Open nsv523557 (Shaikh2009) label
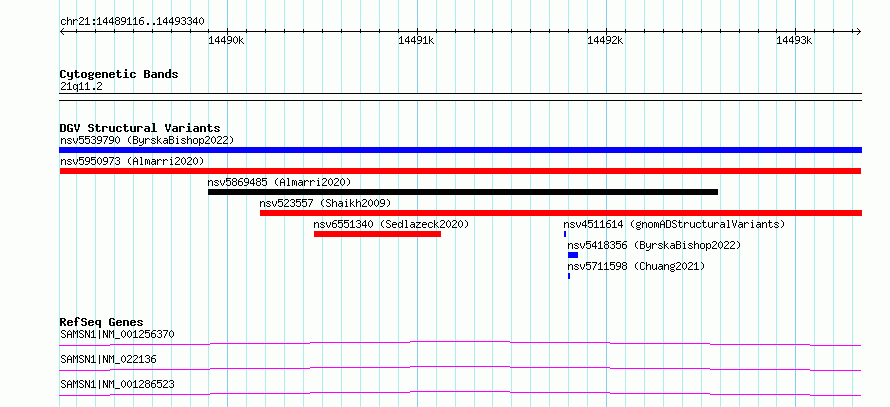Screen dimensions: 890x407 click(x=325, y=203)
